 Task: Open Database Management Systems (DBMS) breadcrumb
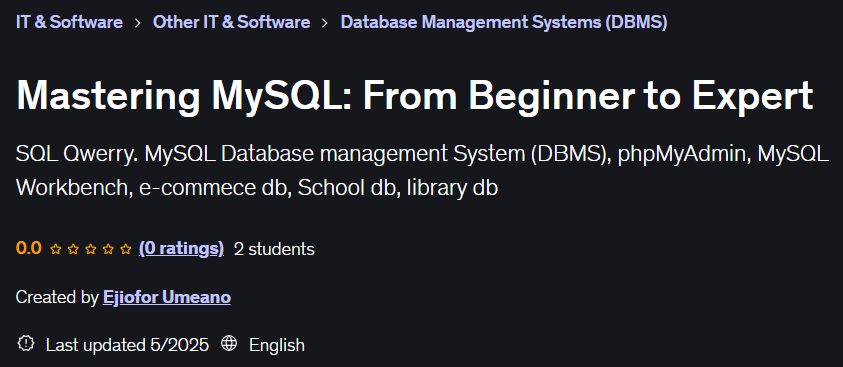click(504, 23)
